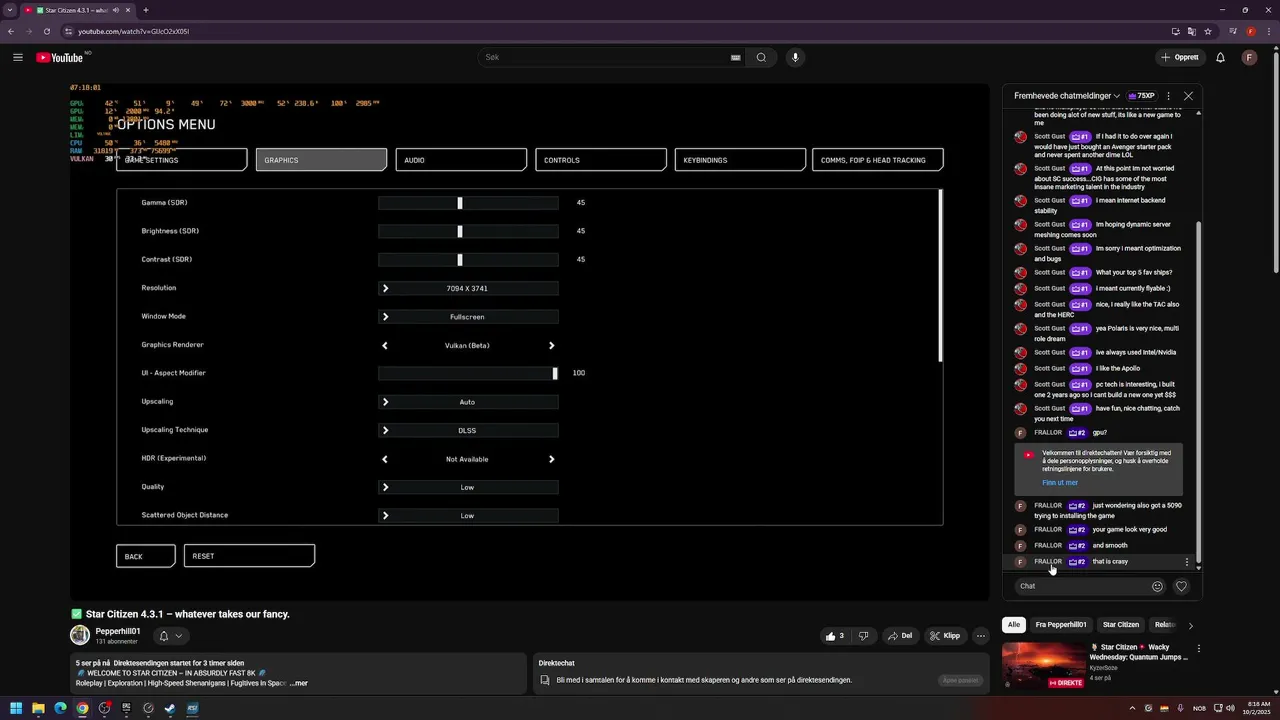Click the Back button in options menu
The width and height of the screenshot is (1280, 720).
coord(146,556)
